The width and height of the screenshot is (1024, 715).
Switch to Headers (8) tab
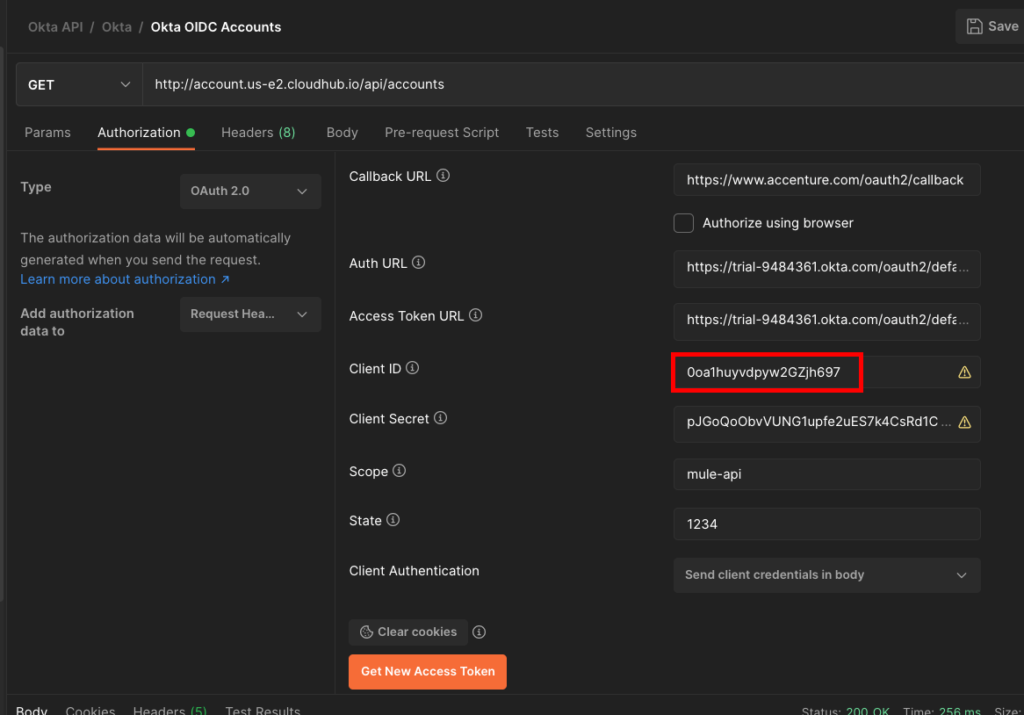(258, 132)
